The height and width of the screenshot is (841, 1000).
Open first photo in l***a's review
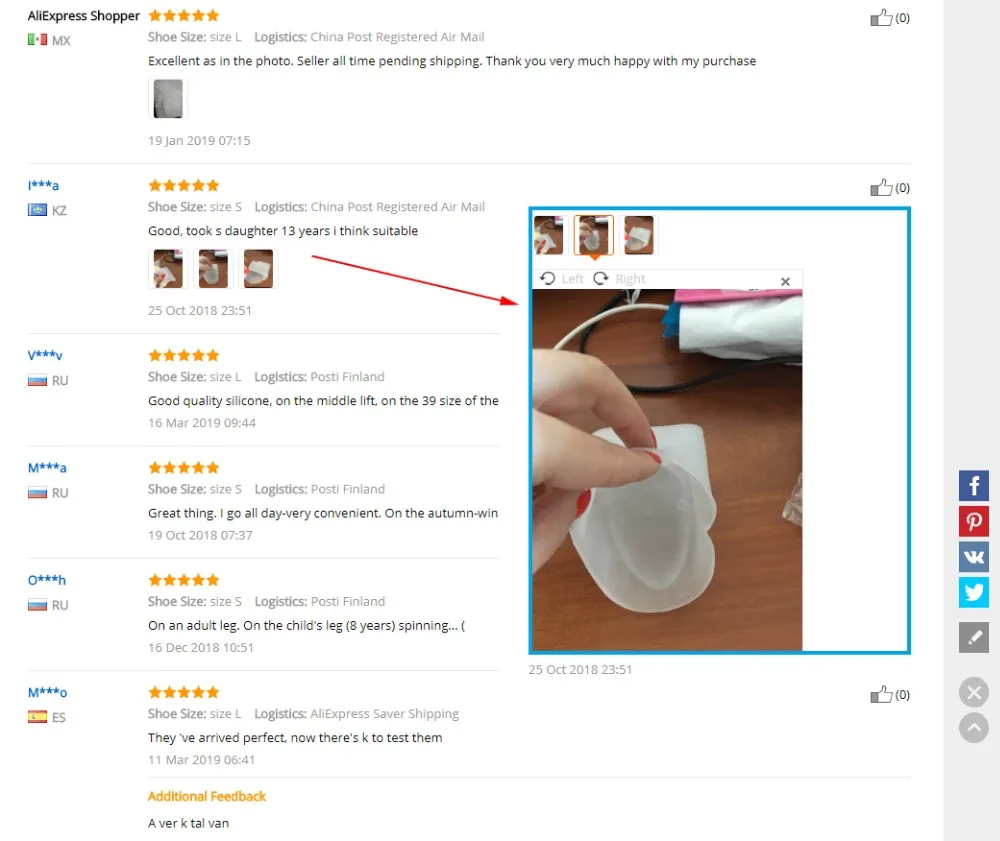point(168,268)
